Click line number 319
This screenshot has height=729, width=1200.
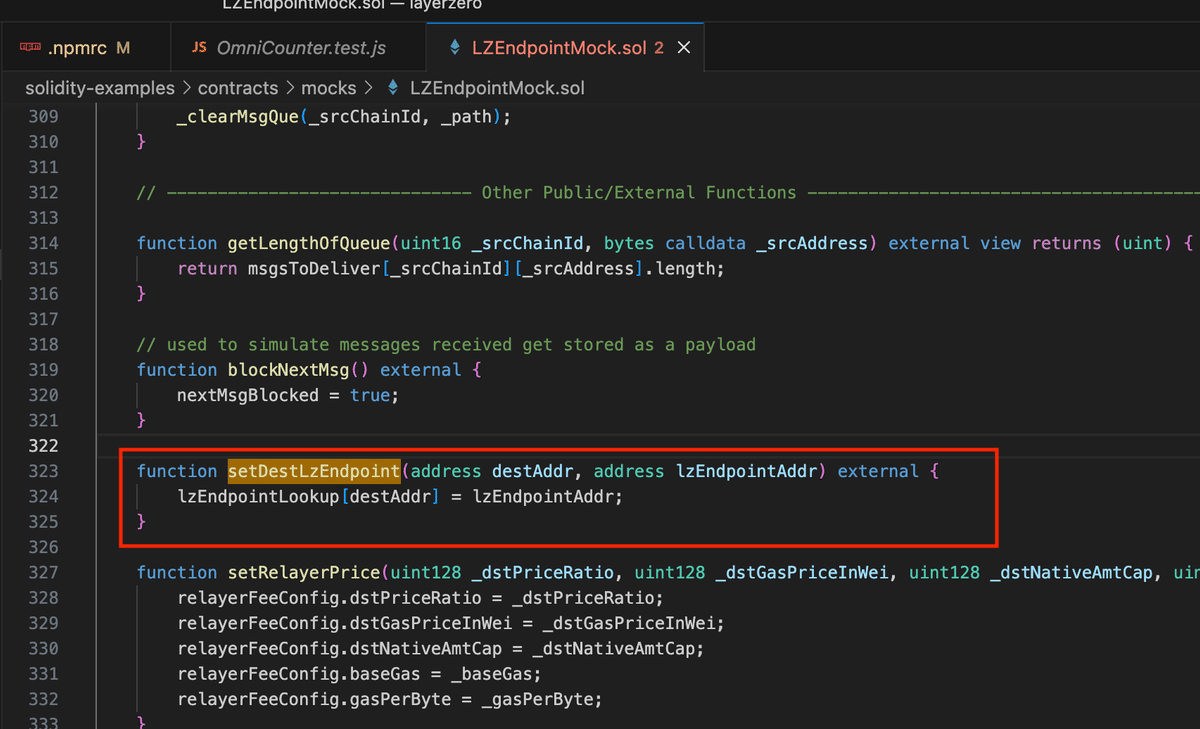[43, 370]
